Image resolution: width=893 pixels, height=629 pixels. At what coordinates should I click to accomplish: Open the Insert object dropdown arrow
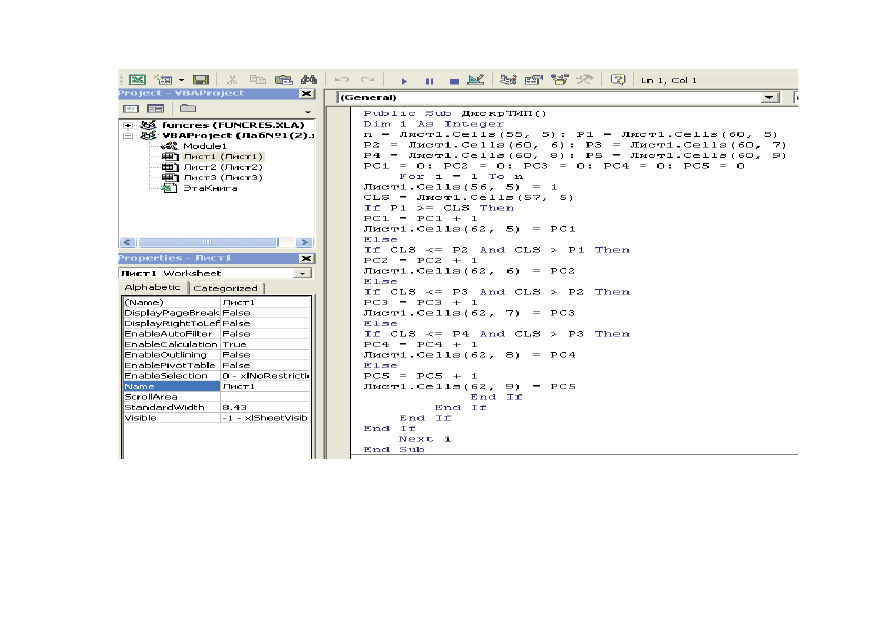(x=181, y=80)
